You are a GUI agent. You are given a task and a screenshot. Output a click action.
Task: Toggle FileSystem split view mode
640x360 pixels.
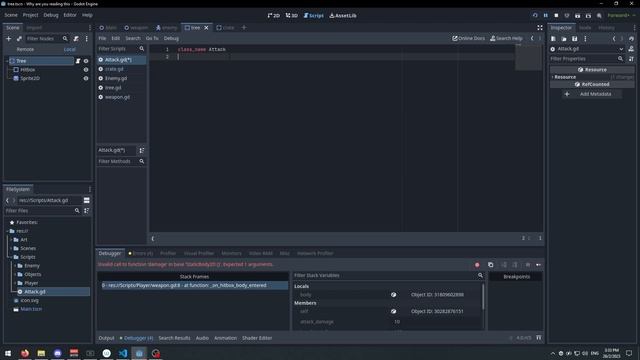tap(87, 200)
